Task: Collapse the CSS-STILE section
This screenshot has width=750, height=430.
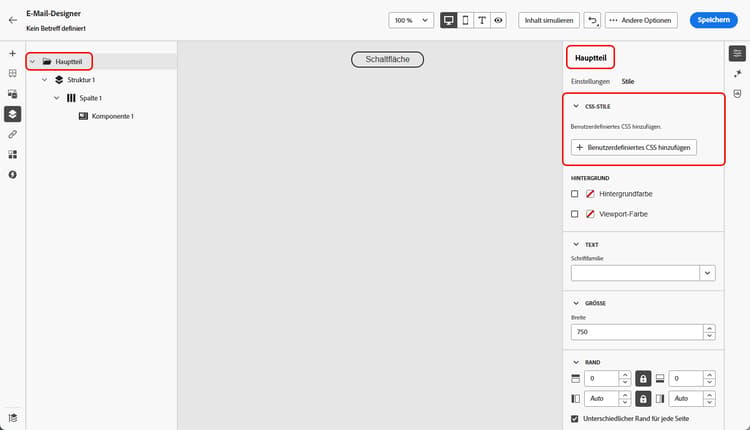Action: pos(576,106)
